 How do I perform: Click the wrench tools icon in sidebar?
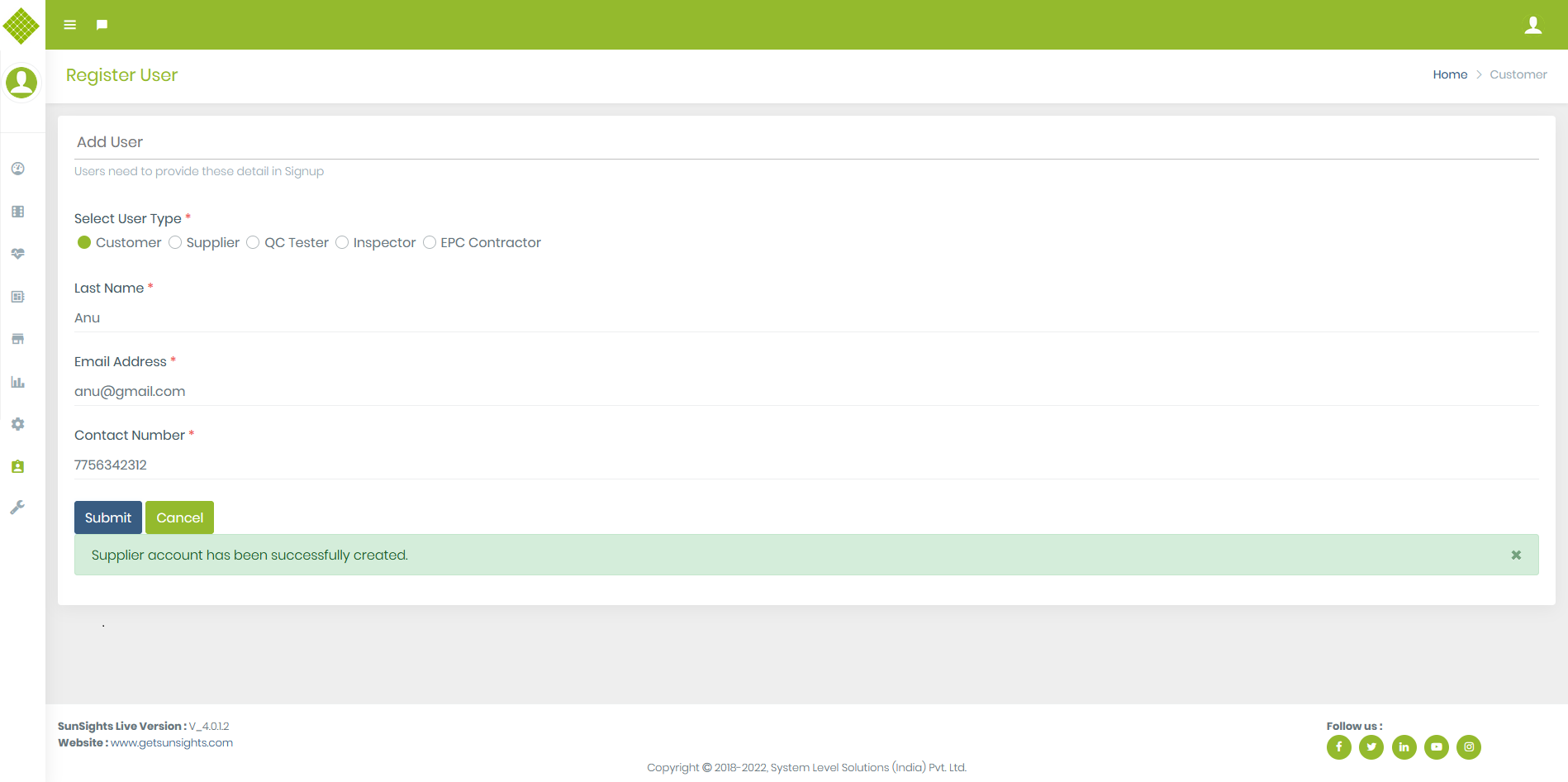[18, 508]
